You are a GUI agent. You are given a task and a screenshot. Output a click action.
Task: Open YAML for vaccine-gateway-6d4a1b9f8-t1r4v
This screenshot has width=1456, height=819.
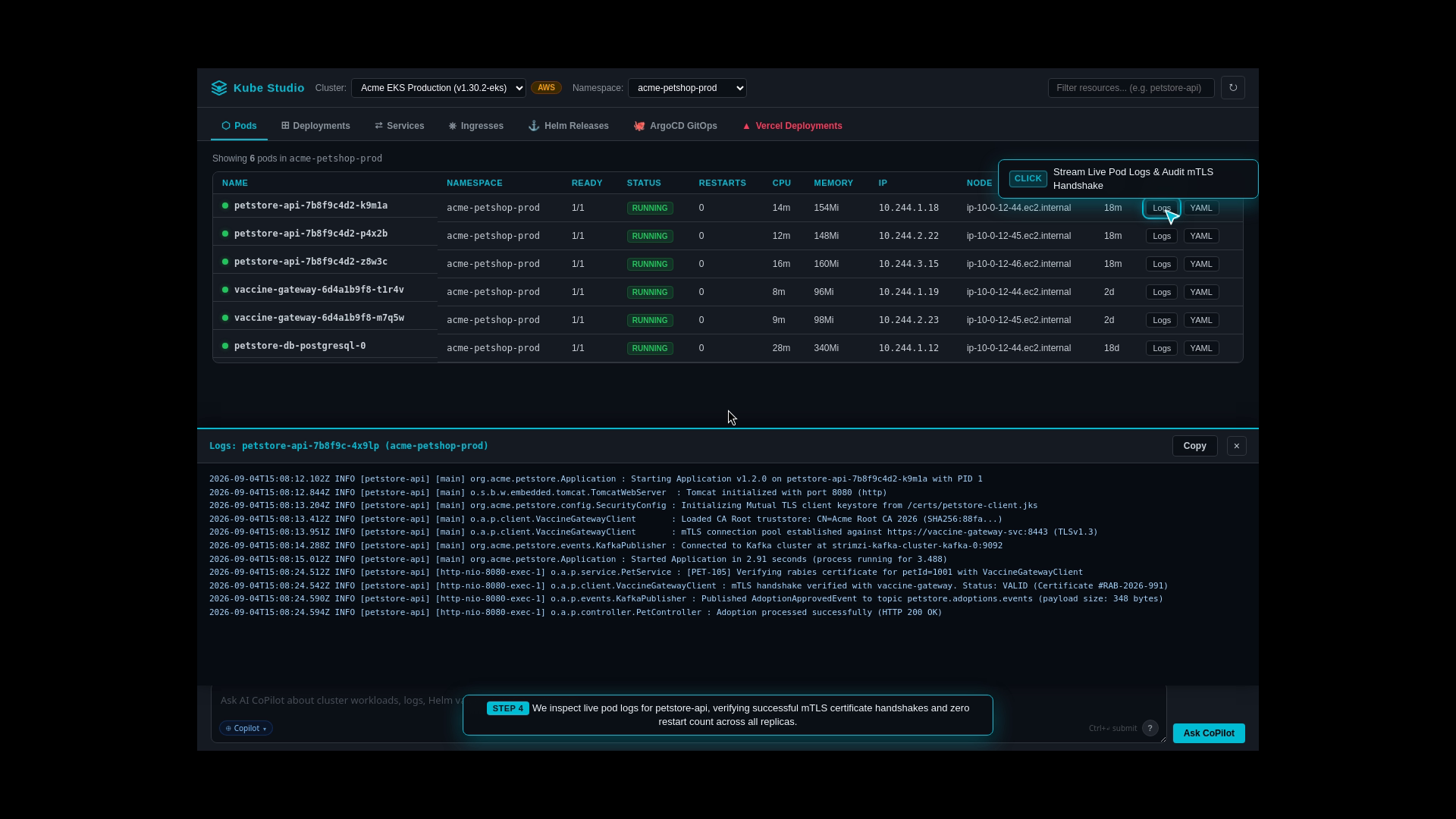pyautogui.click(x=1200, y=292)
